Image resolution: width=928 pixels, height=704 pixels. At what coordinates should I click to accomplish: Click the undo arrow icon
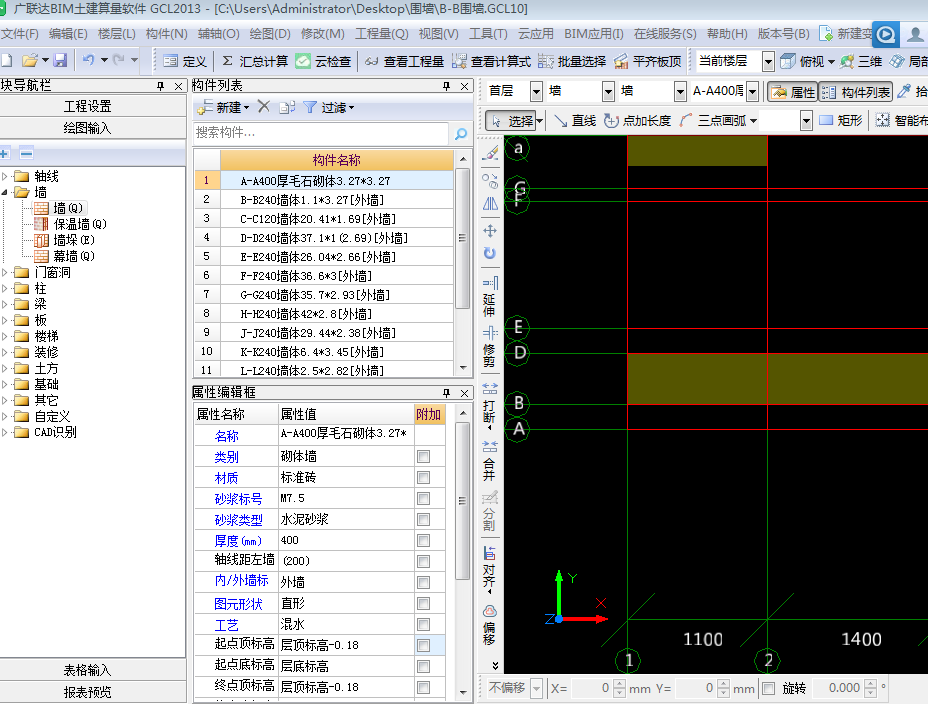[88, 60]
